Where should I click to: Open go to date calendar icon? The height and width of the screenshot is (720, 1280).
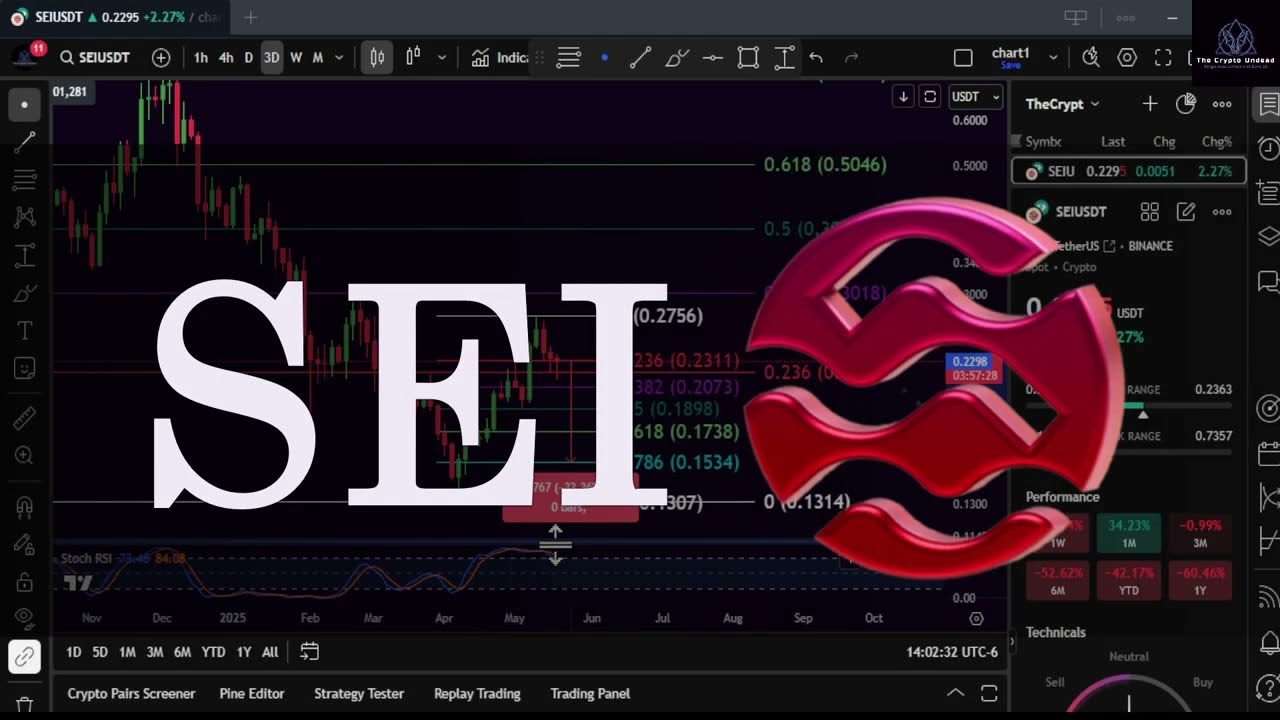(x=310, y=652)
